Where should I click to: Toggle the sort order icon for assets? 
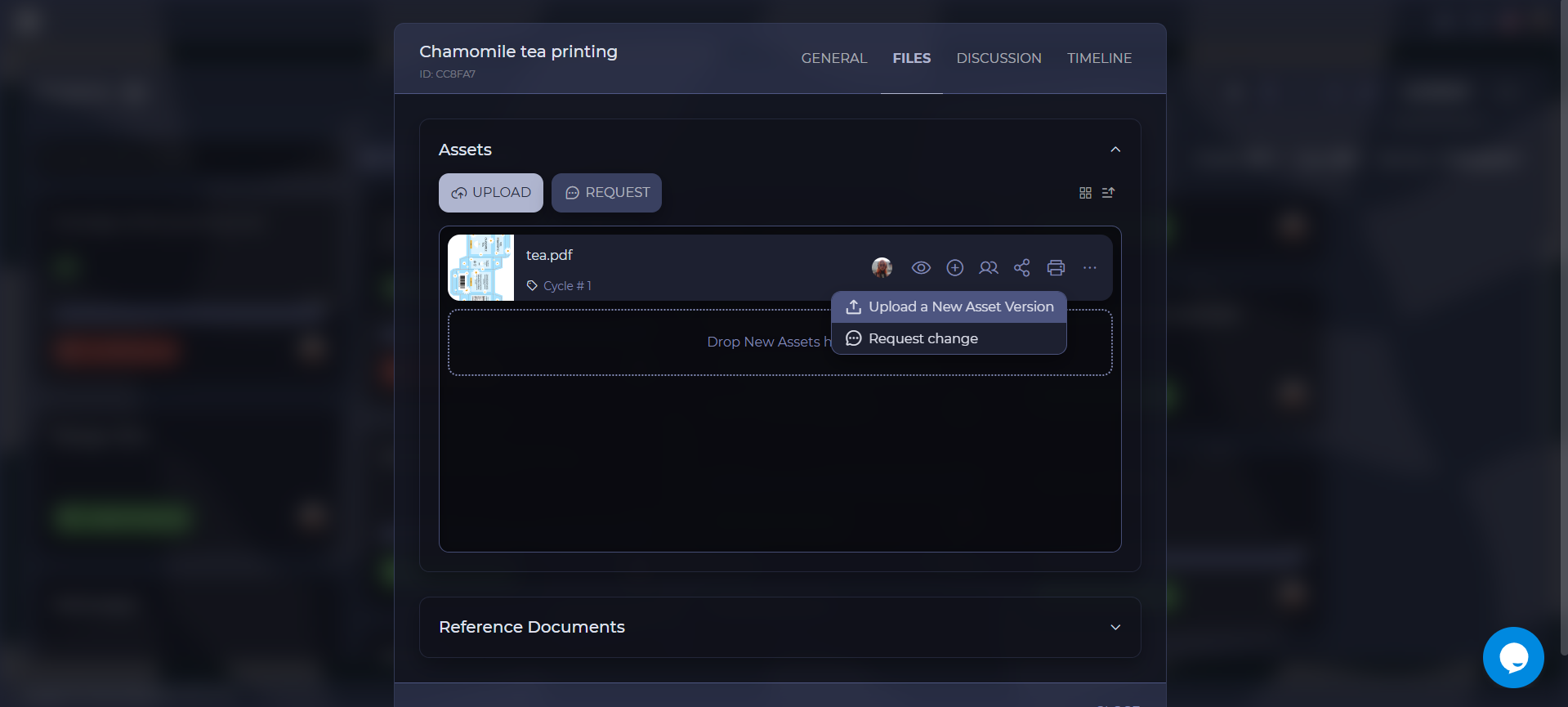1108,193
